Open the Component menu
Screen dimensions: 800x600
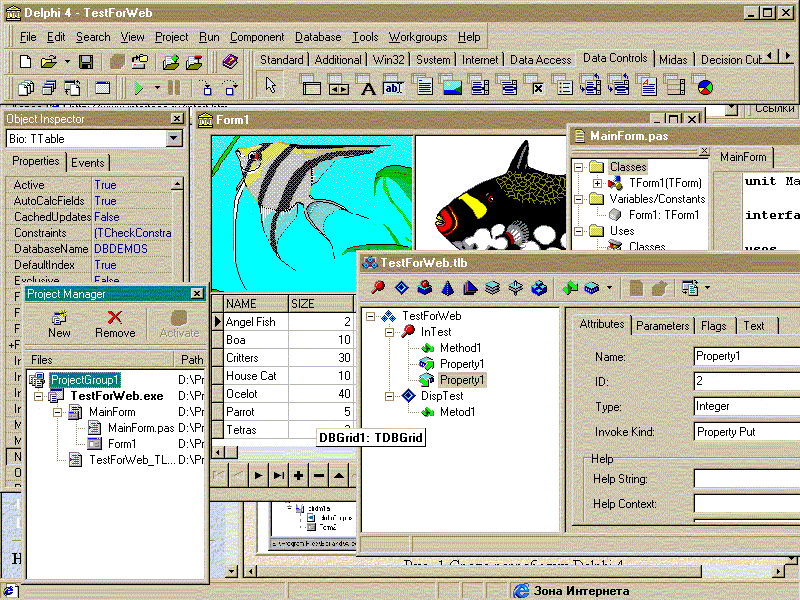[257, 37]
